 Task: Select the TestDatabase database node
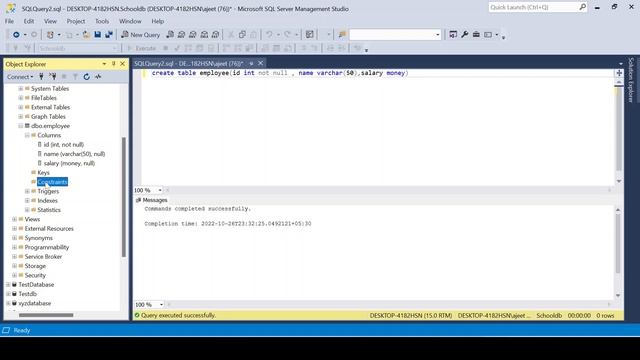click(36, 284)
